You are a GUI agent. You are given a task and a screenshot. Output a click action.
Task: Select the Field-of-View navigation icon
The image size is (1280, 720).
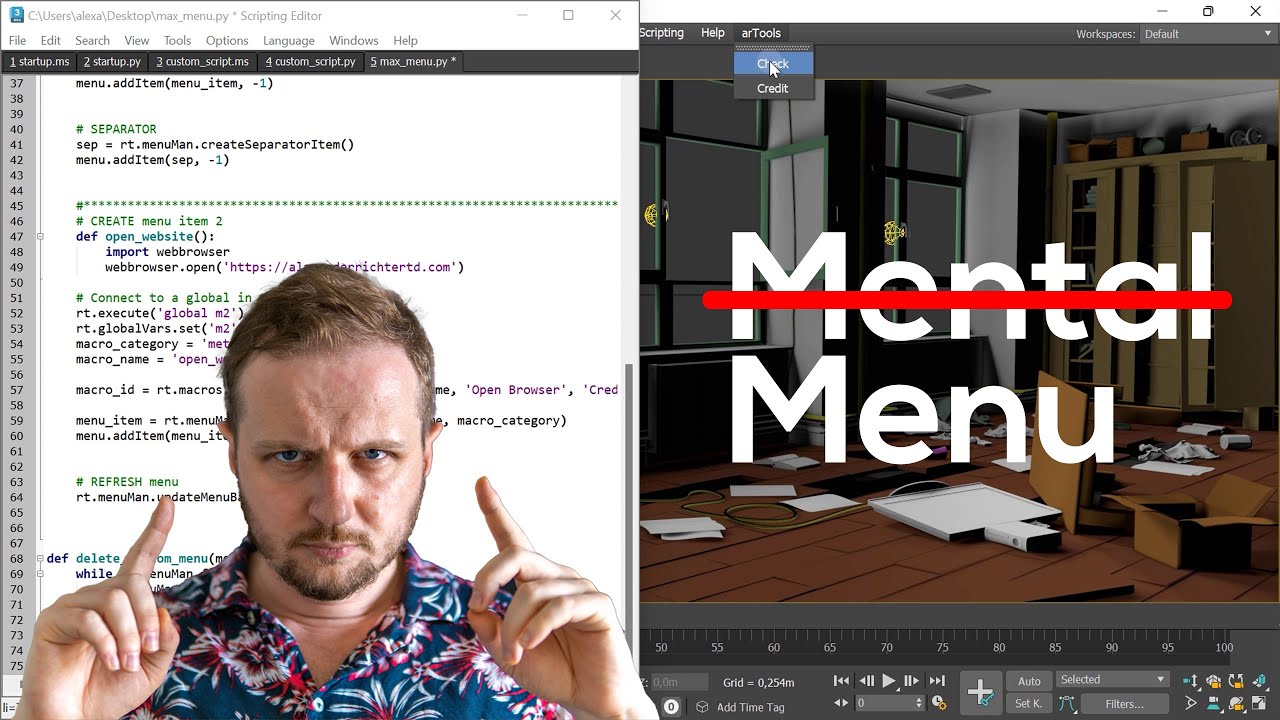pyautogui.click(x=1191, y=704)
